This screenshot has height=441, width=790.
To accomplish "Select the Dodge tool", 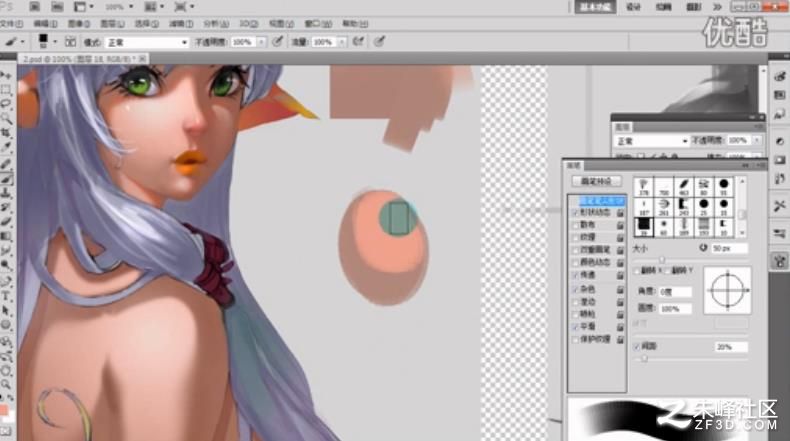I will 6,266.
